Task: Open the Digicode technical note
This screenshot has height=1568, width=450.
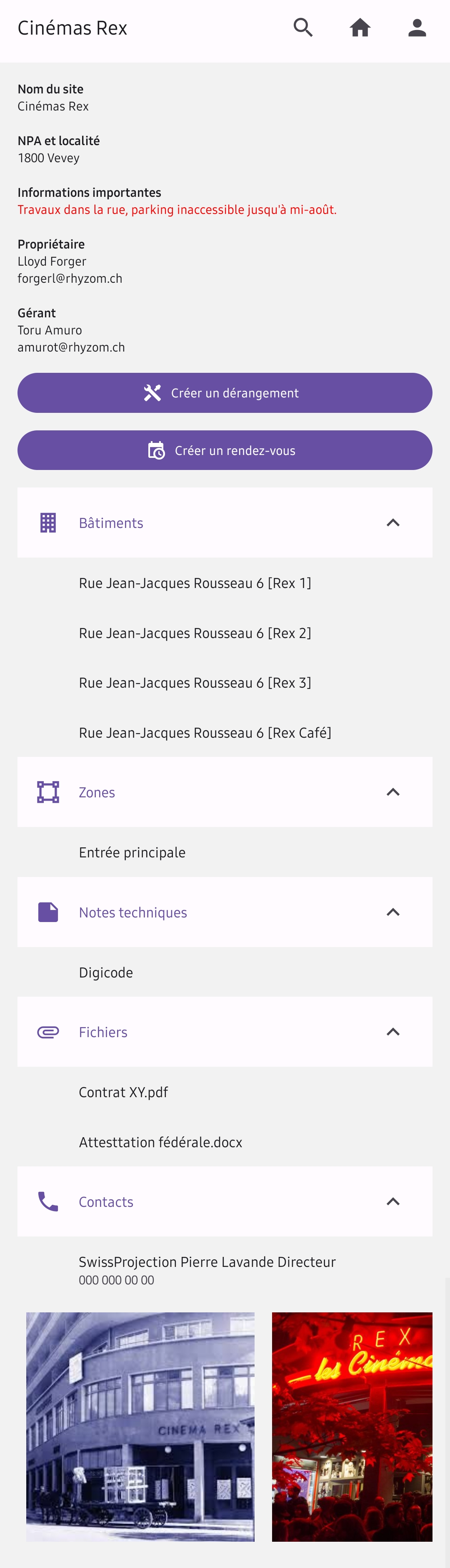Action: coord(106,972)
